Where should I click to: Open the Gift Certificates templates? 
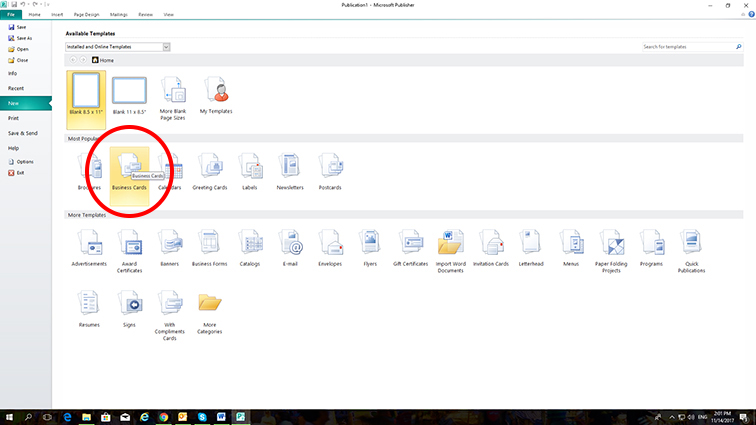point(410,248)
